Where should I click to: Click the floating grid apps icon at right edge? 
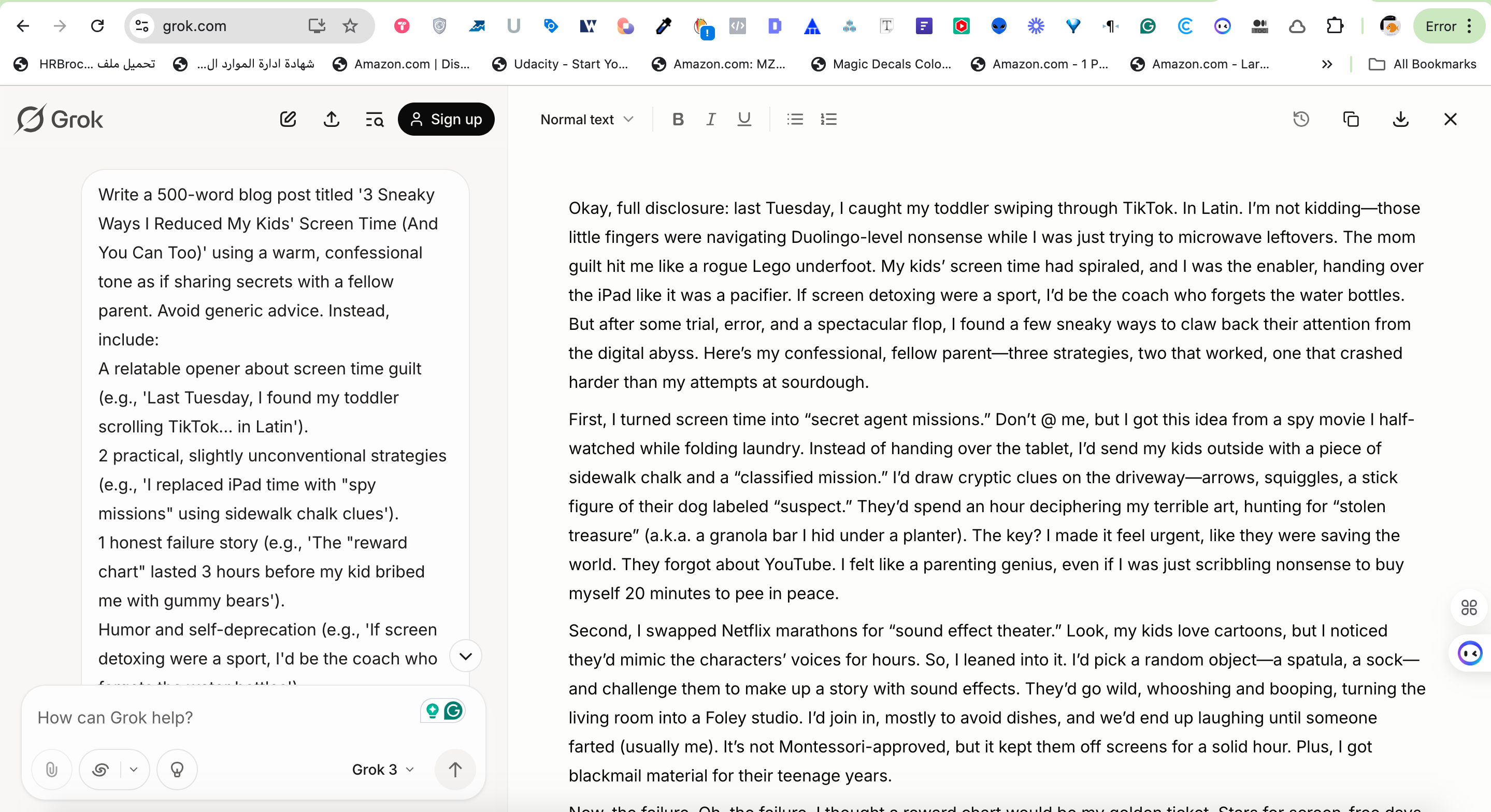tap(1469, 607)
